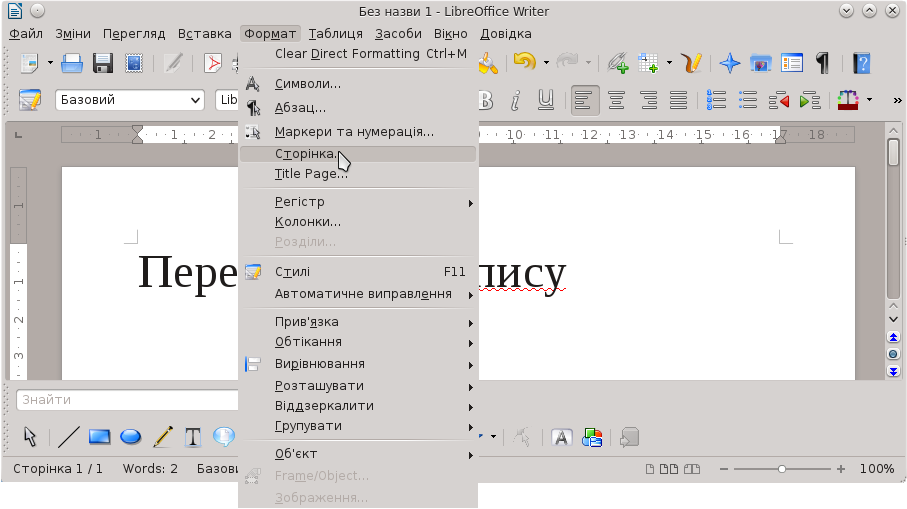The width and height of the screenshot is (907, 509).
Task: Open the paragraph style dropdown 'Базовий'
Action: coord(130,101)
